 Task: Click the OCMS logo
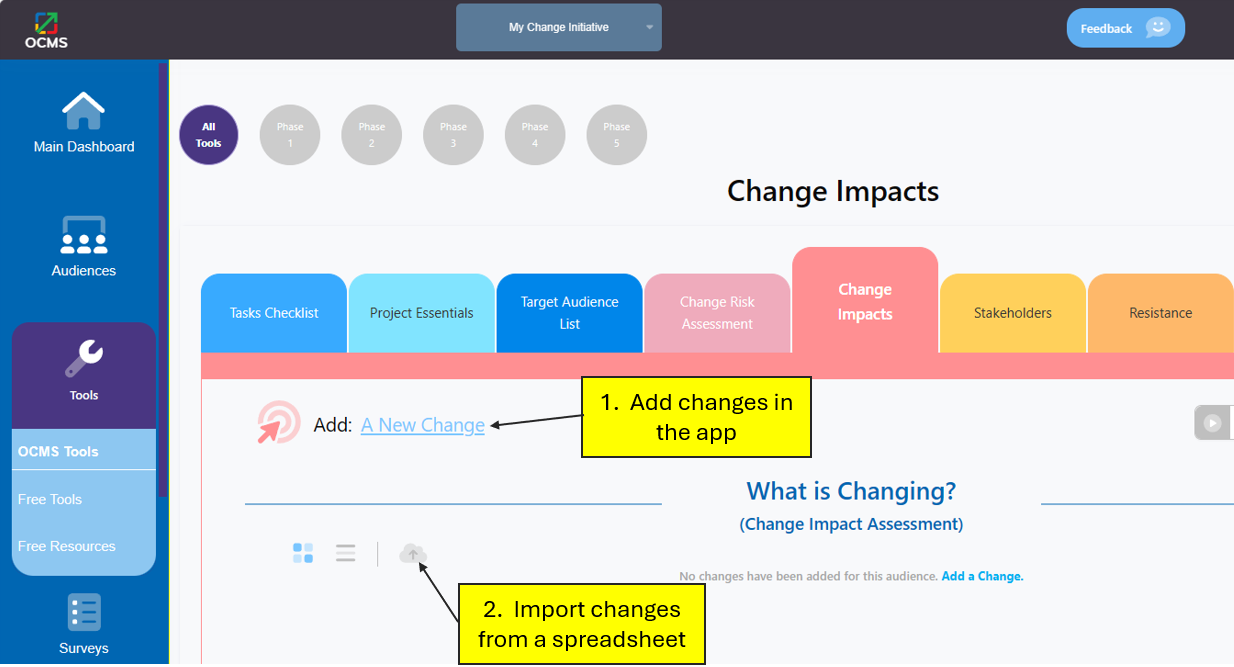[47, 29]
